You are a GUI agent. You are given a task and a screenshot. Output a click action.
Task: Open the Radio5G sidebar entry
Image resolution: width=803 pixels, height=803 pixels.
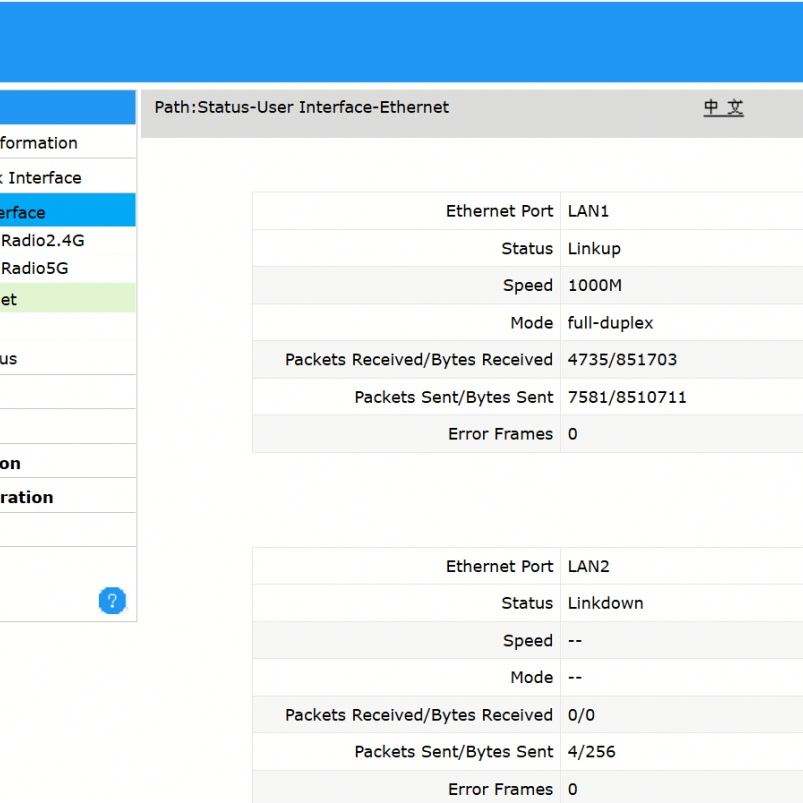(x=34, y=268)
